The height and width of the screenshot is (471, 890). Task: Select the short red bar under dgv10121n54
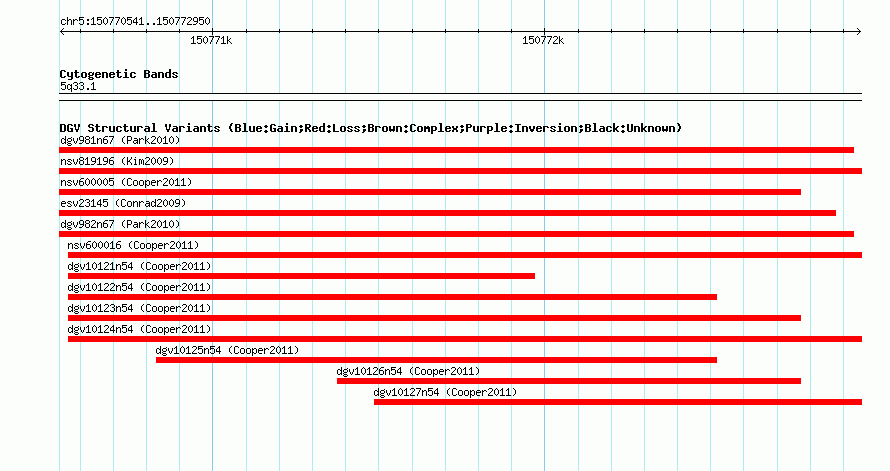click(x=301, y=276)
